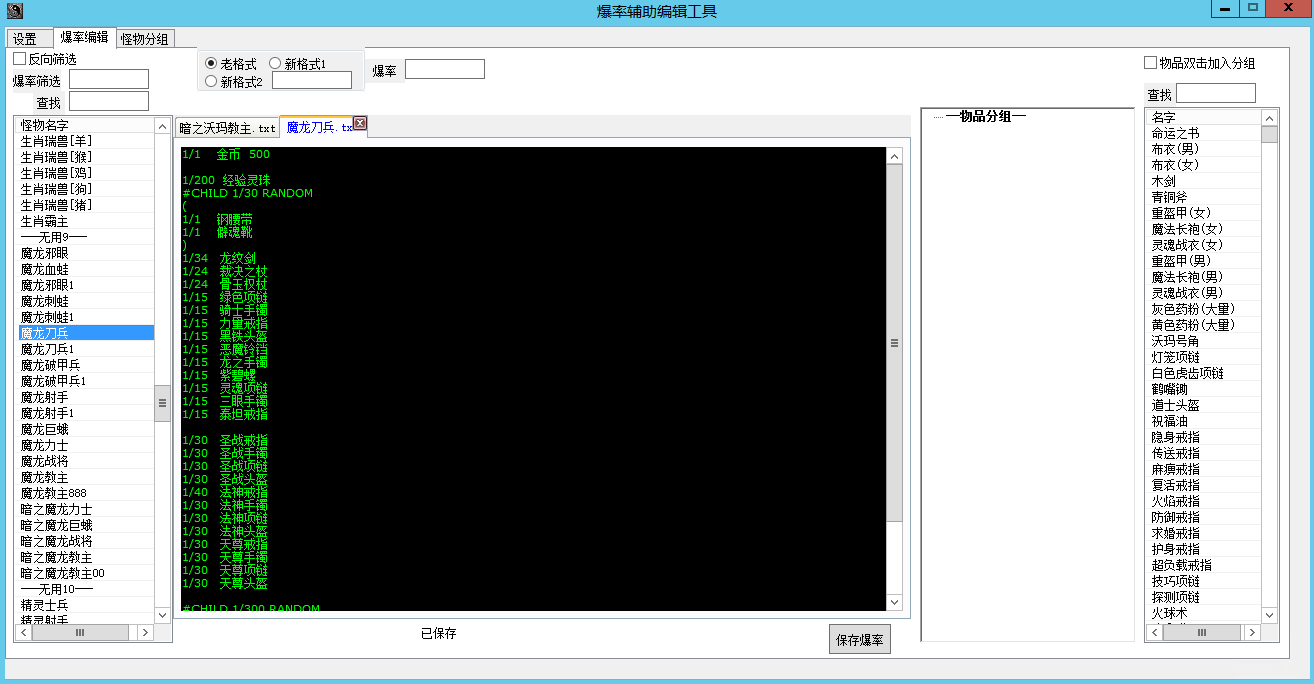Click the 爆率筛选 input field
The image size is (1314, 684).
pyautogui.click(x=108, y=79)
